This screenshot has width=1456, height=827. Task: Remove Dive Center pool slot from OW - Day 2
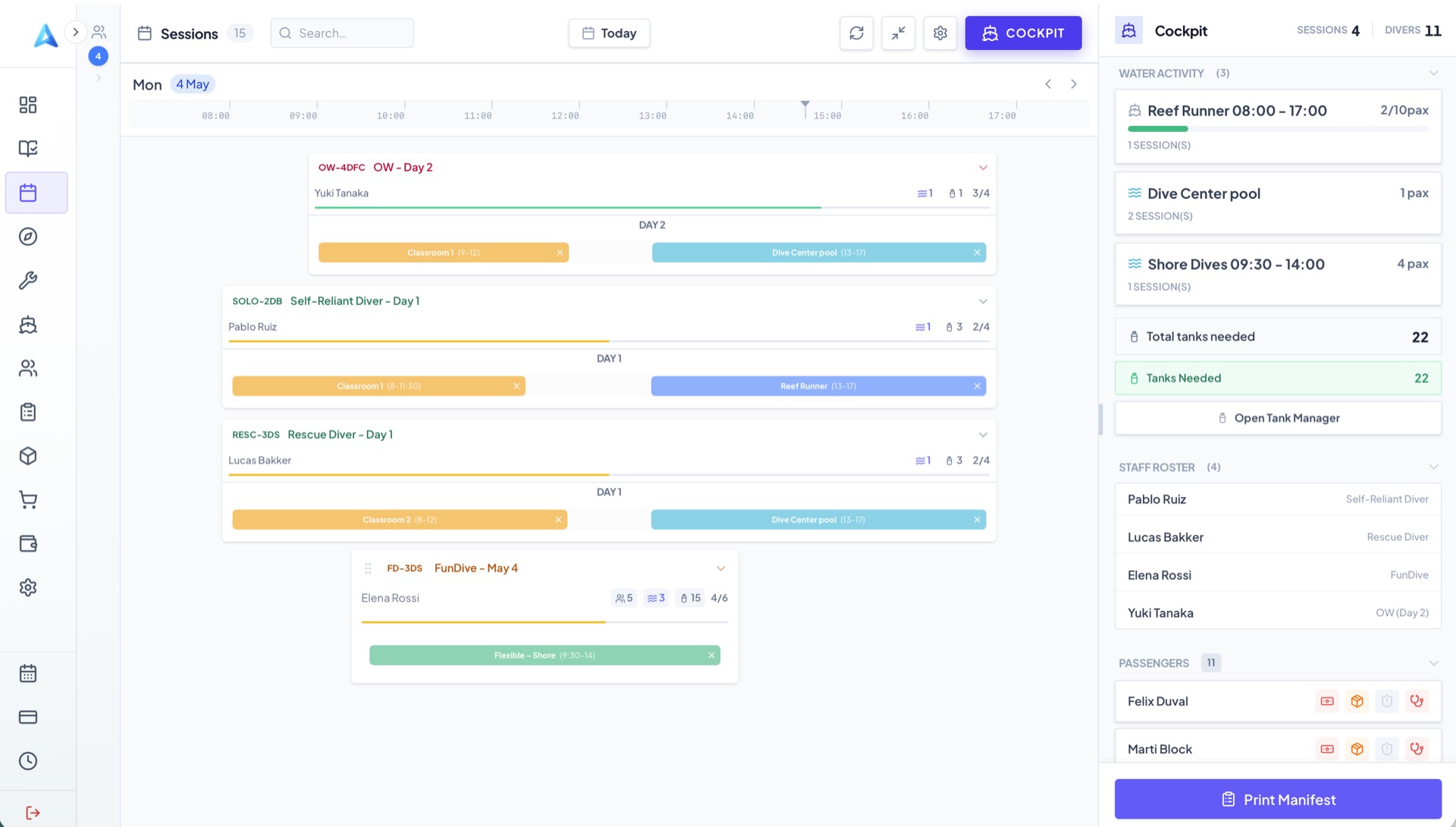(977, 253)
